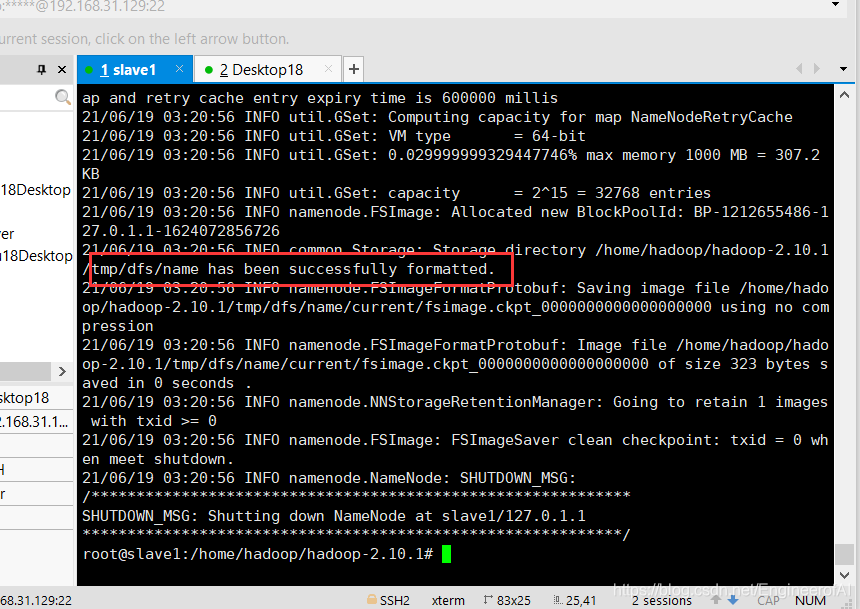This screenshot has height=609, width=860.
Task: Go to next tab with right arrow
Action: [x=817, y=69]
